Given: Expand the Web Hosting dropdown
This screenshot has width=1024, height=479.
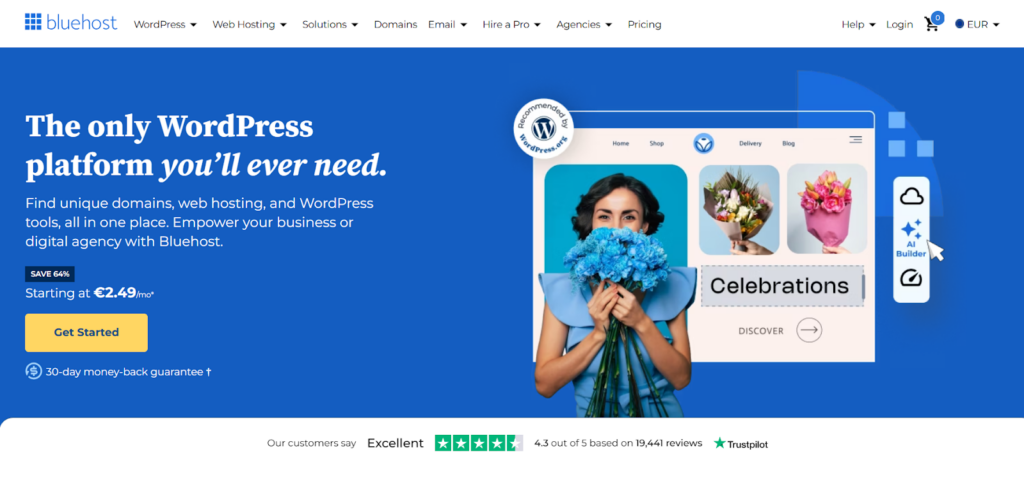Looking at the screenshot, I should point(249,25).
